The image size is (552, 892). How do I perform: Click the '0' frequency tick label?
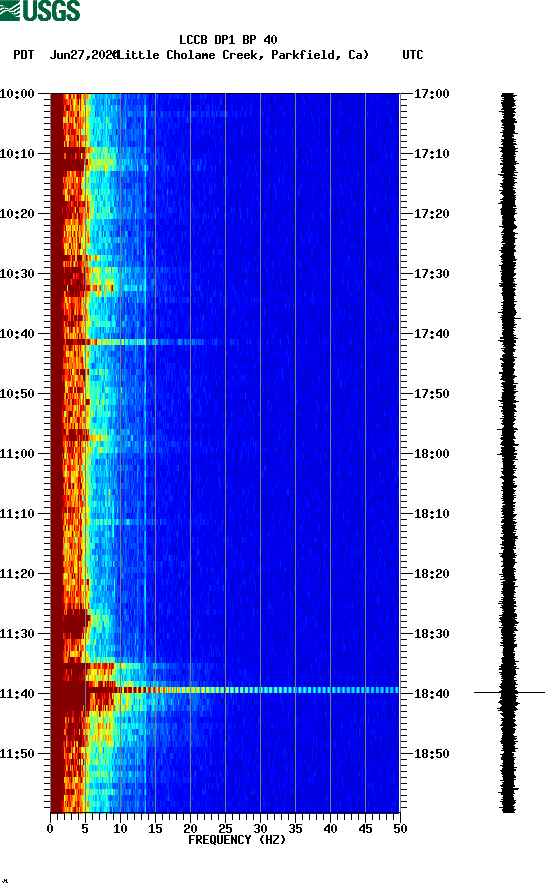[50, 829]
